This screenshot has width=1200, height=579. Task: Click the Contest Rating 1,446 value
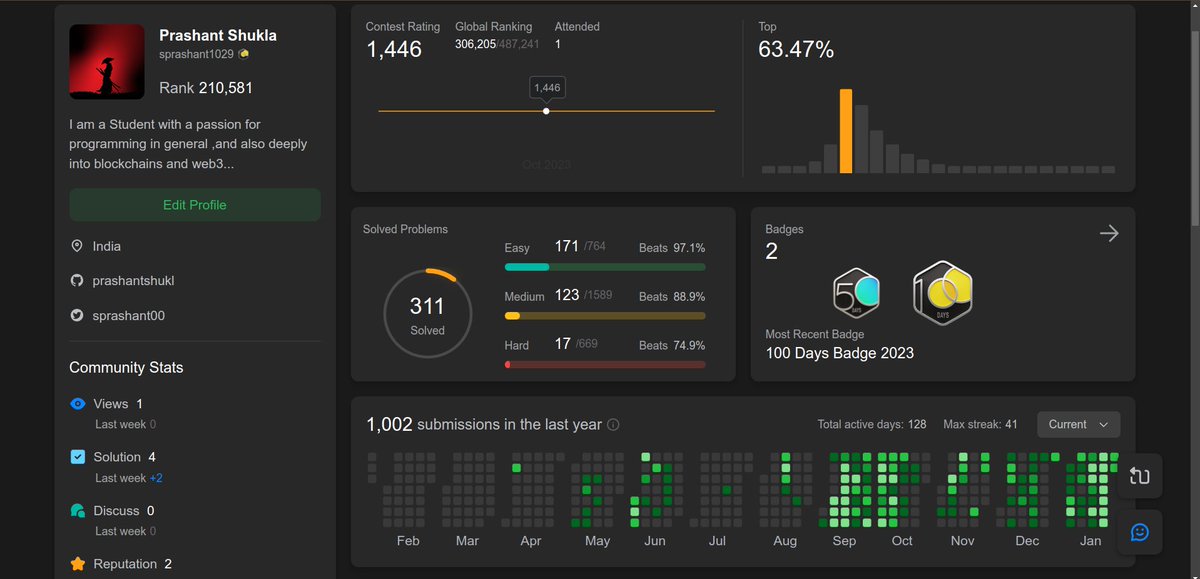[394, 49]
